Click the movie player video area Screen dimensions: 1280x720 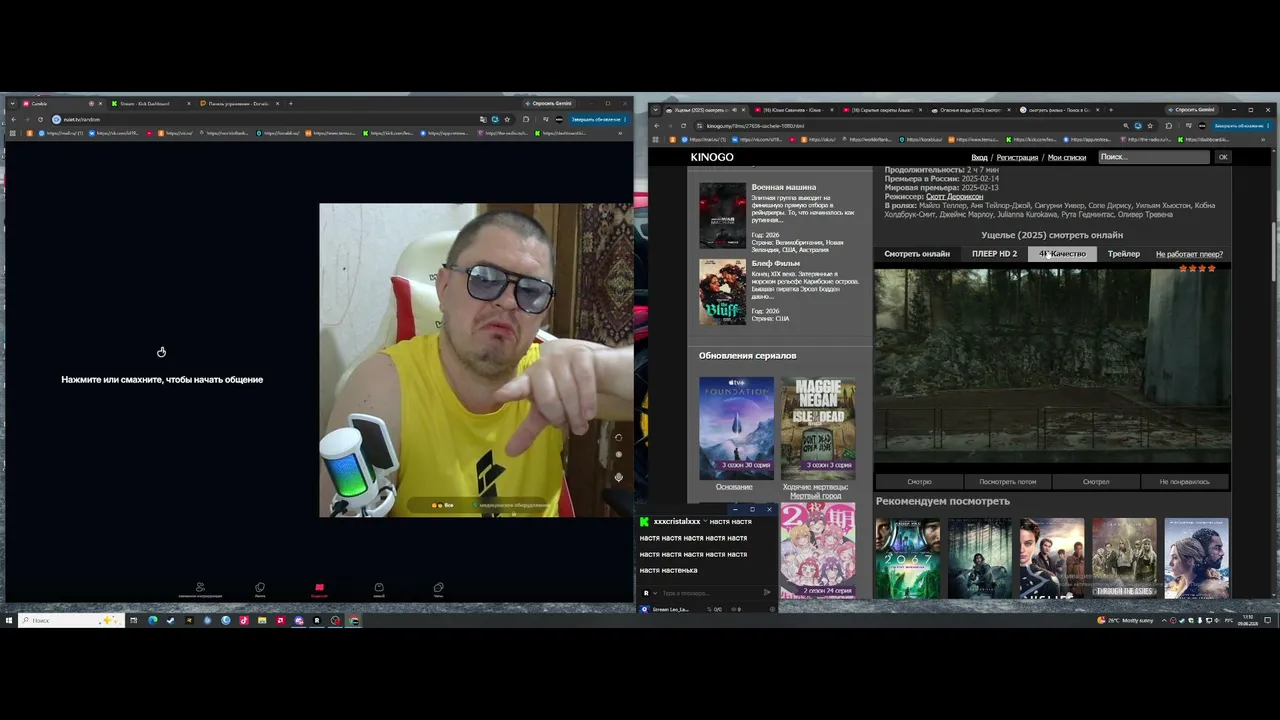click(1052, 365)
